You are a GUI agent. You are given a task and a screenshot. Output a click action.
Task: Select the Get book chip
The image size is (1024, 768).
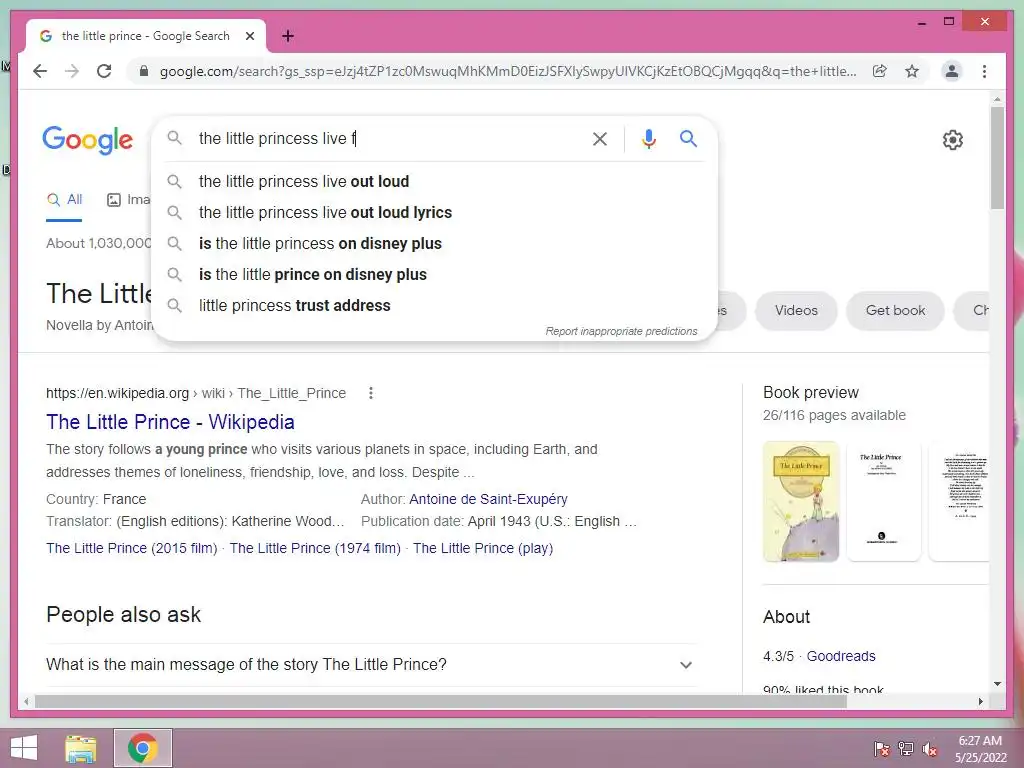click(x=895, y=311)
